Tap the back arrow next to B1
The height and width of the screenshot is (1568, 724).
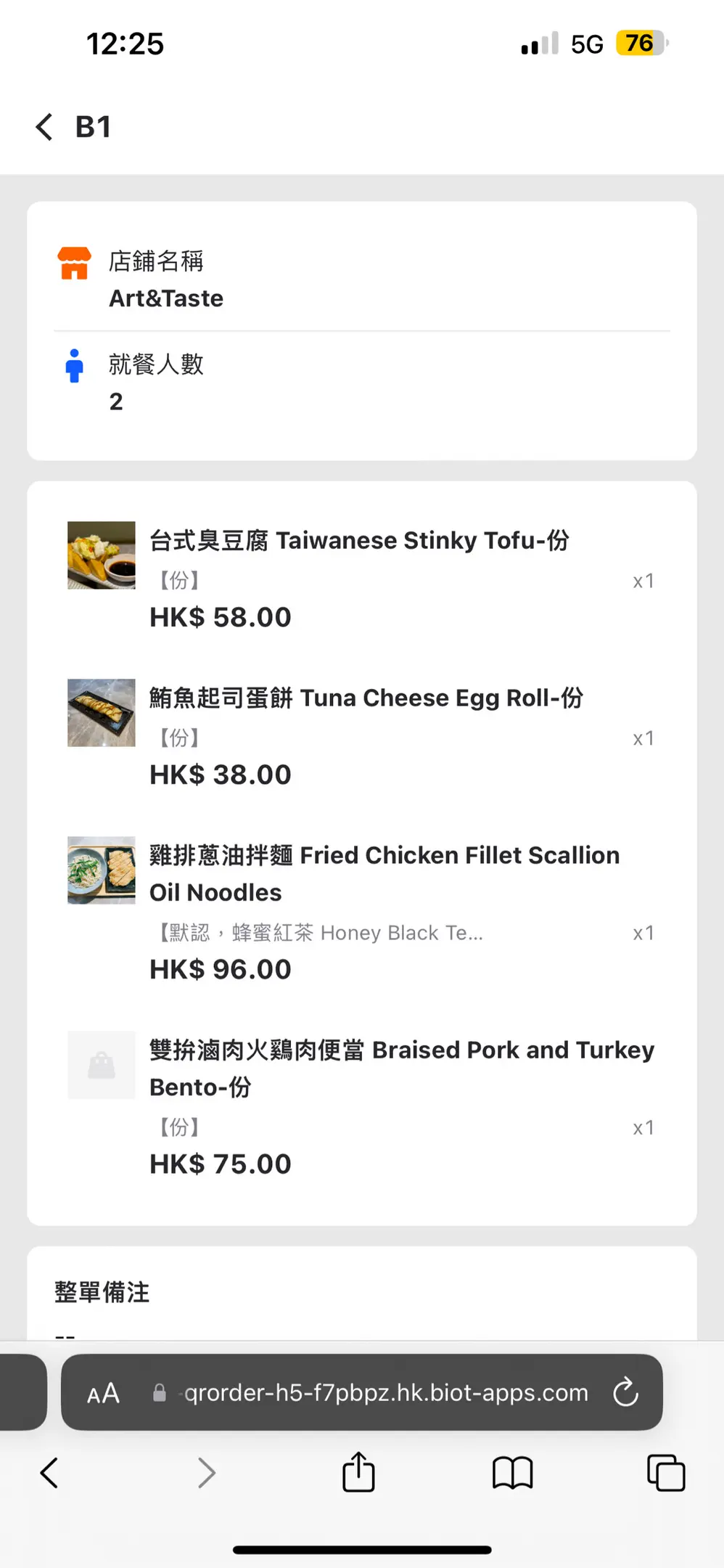click(x=45, y=127)
